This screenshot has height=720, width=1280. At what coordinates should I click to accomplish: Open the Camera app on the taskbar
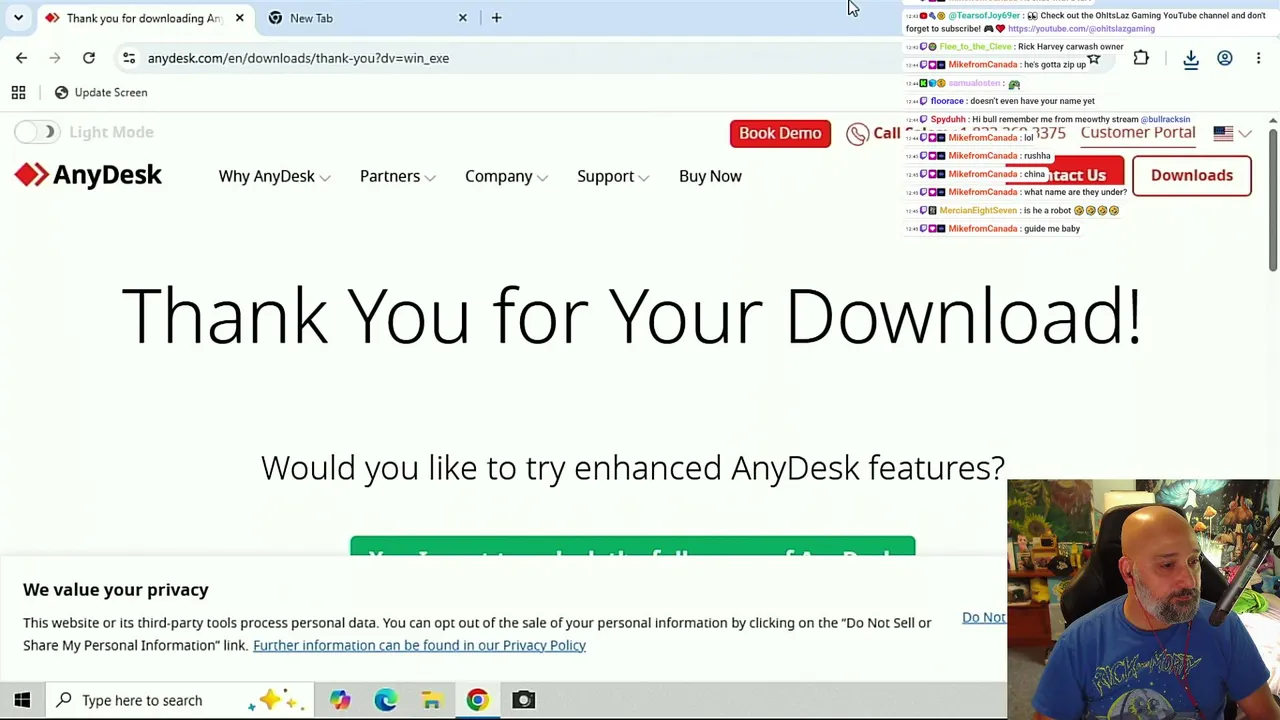click(x=523, y=700)
